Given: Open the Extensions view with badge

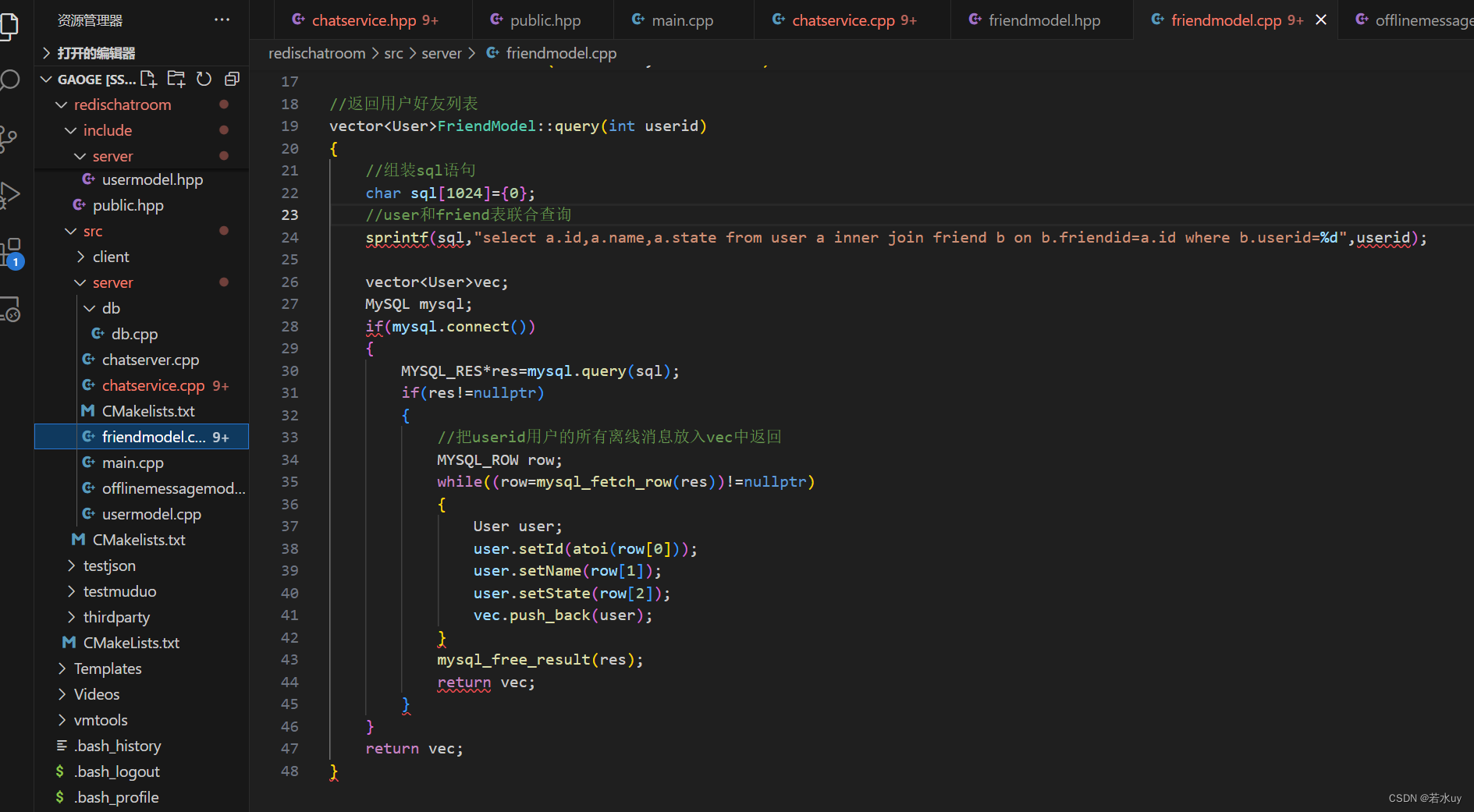Looking at the screenshot, I should tap(11, 253).
